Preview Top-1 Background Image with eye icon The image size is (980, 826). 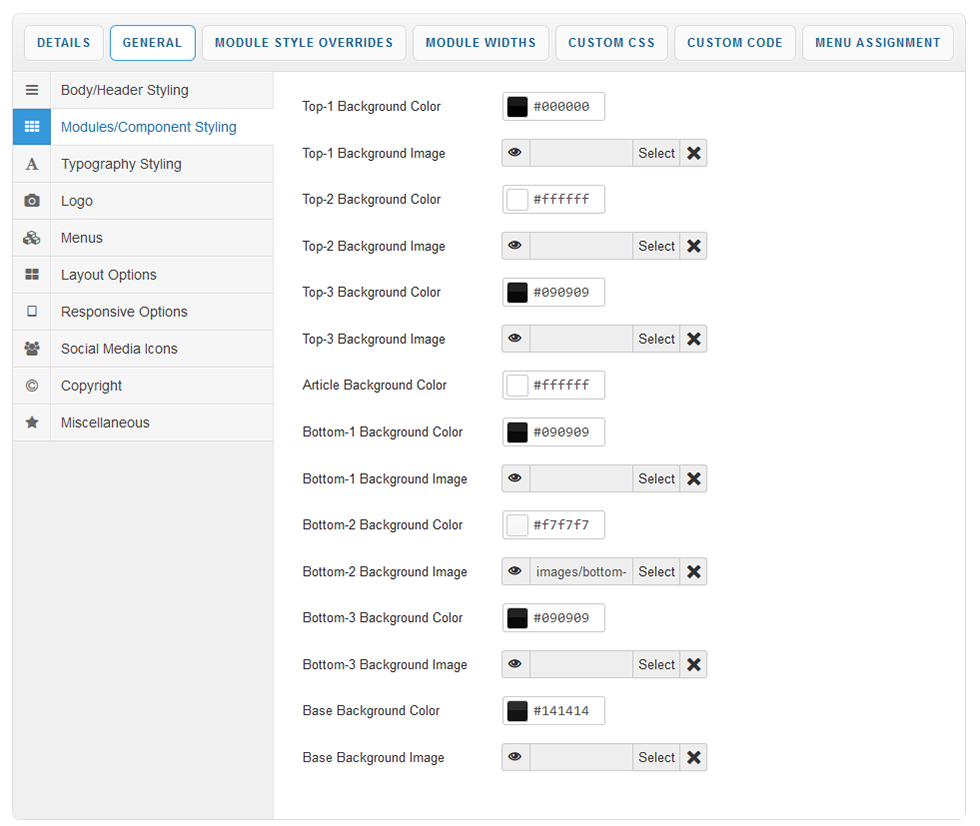pyautogui.click(x=515, y=153)
